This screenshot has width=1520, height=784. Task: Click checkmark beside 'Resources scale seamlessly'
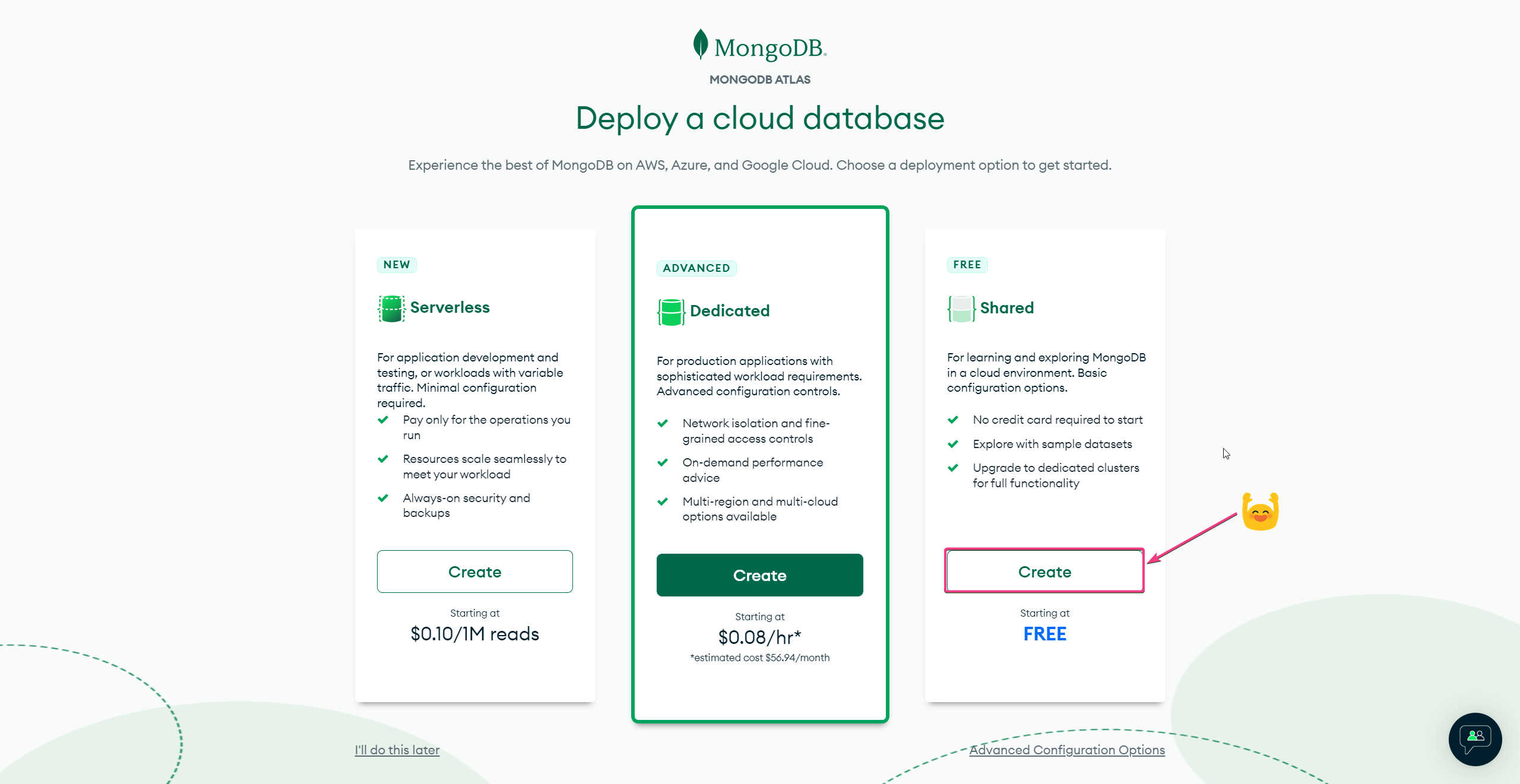(383, 459)
